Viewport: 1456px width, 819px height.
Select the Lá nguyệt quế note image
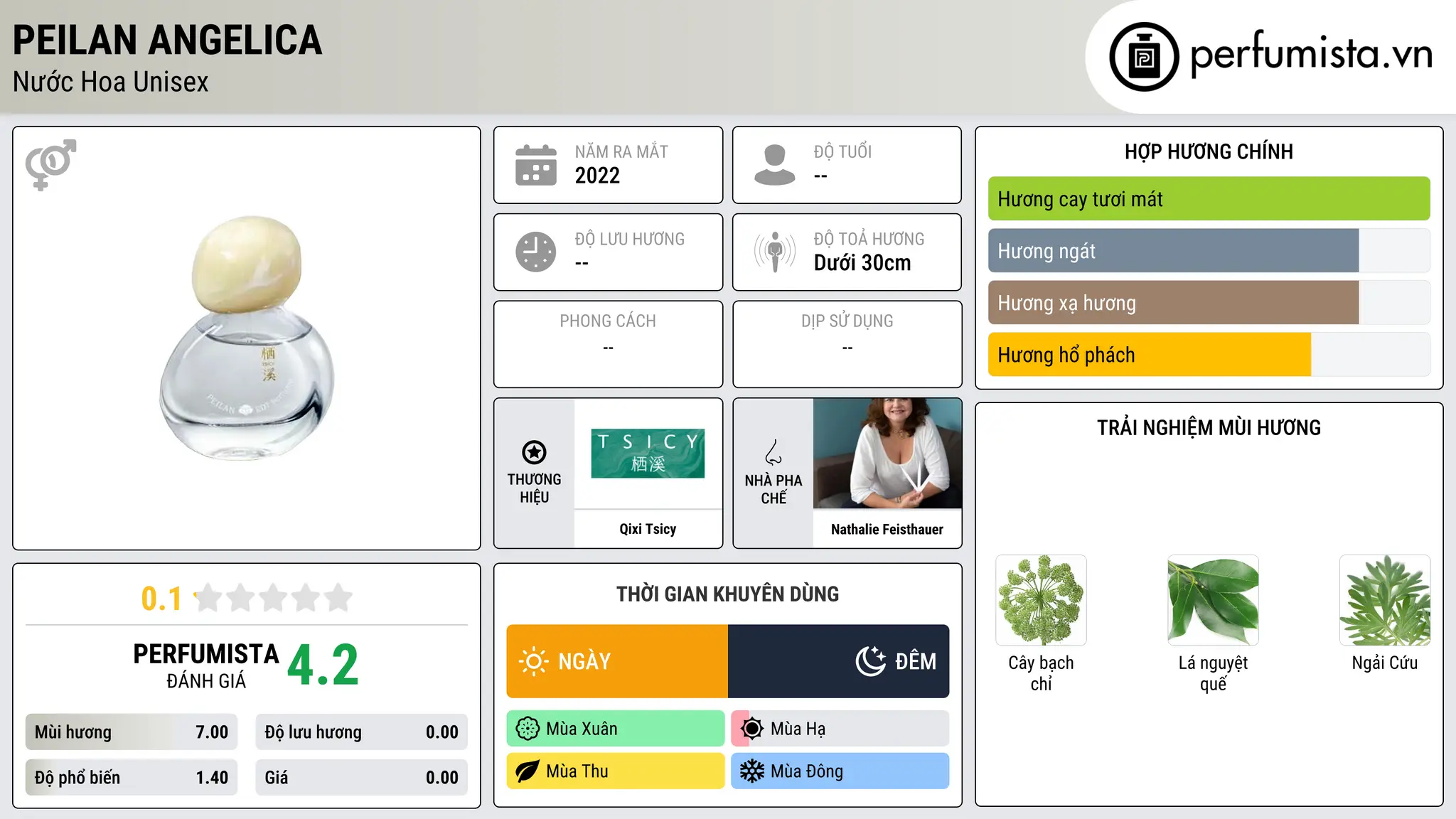(1213, 600)
